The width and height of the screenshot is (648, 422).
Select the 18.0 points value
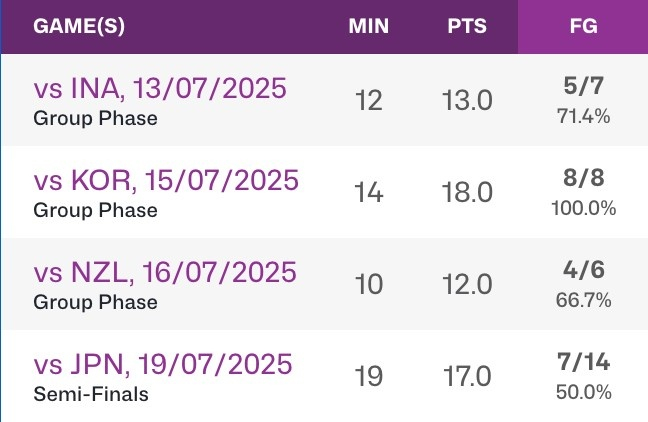pyautogui.click(x=467, y=193)
